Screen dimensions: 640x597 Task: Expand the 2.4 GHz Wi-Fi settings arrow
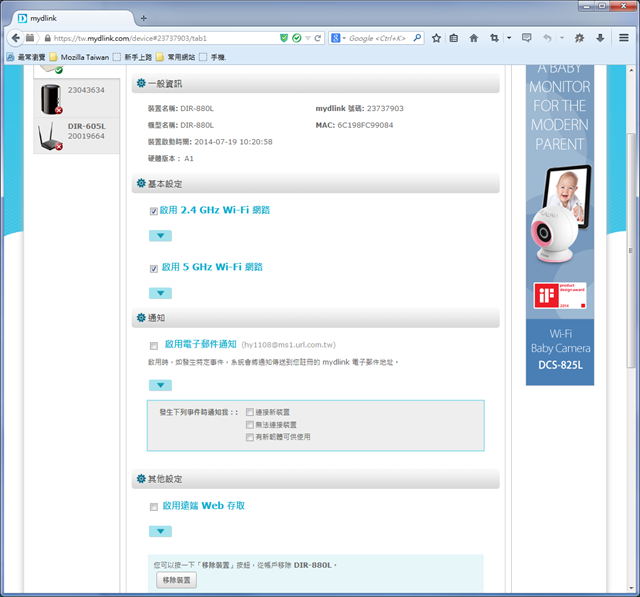pos(160,236)
